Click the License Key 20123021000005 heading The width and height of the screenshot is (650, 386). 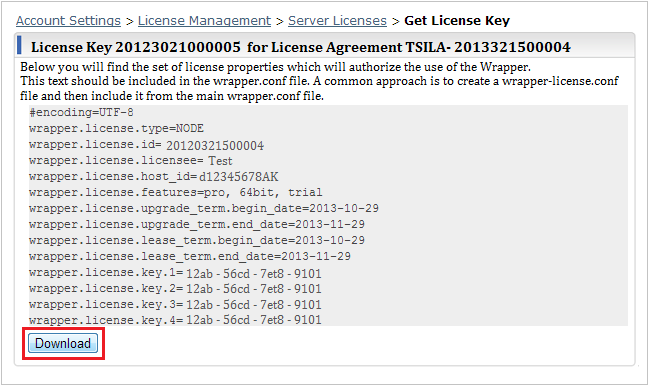[x=301, y=47]
